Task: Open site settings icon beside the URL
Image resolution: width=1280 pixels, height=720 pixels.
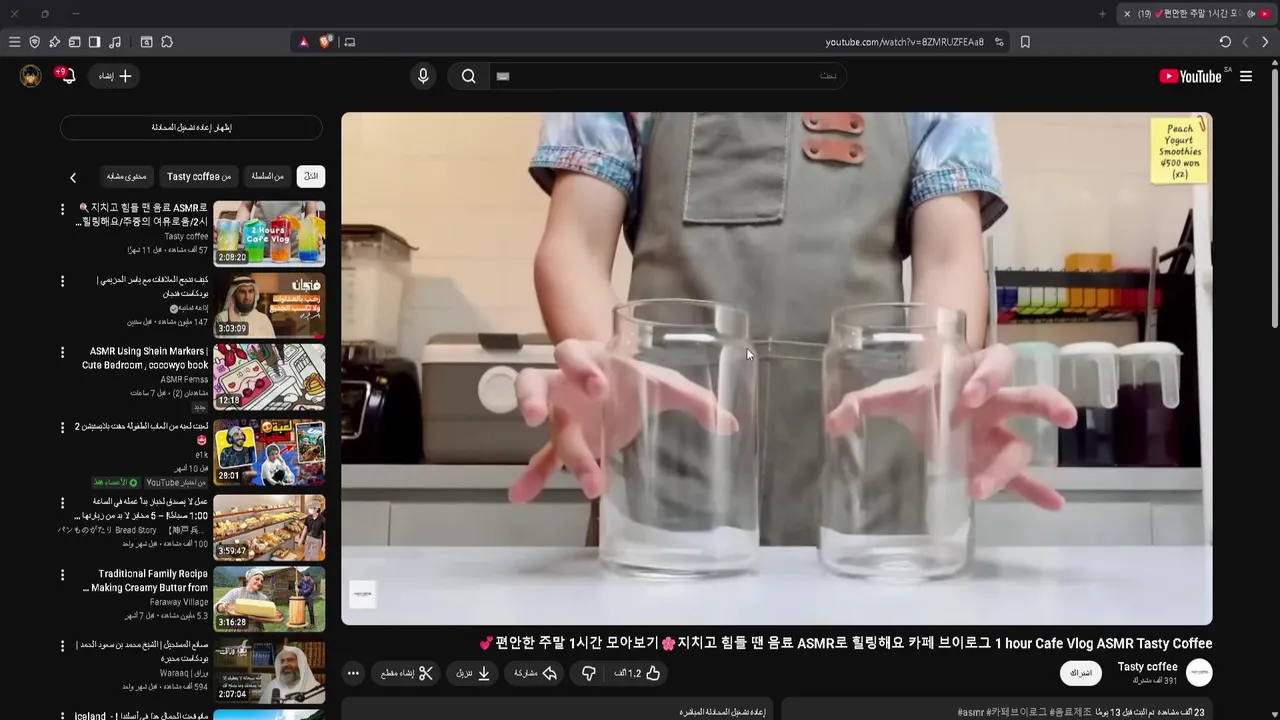Action: (999, 42)
